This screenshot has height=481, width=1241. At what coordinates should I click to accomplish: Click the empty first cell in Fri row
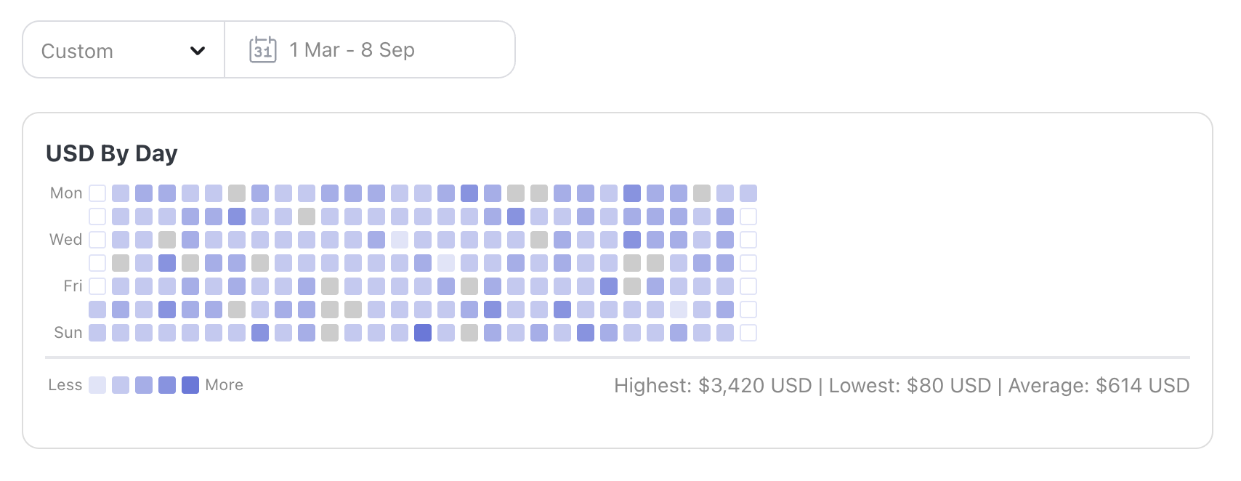pos(97,287)
